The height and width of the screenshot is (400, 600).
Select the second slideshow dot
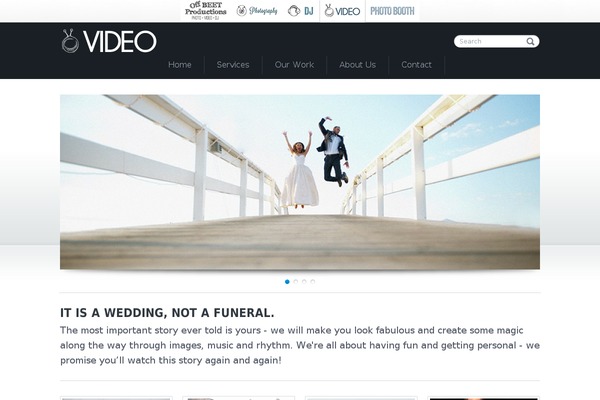coord(295,282)
